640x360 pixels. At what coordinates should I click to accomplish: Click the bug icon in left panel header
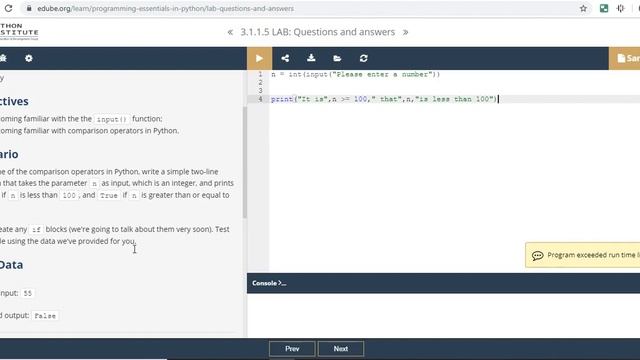coord(3,58)
